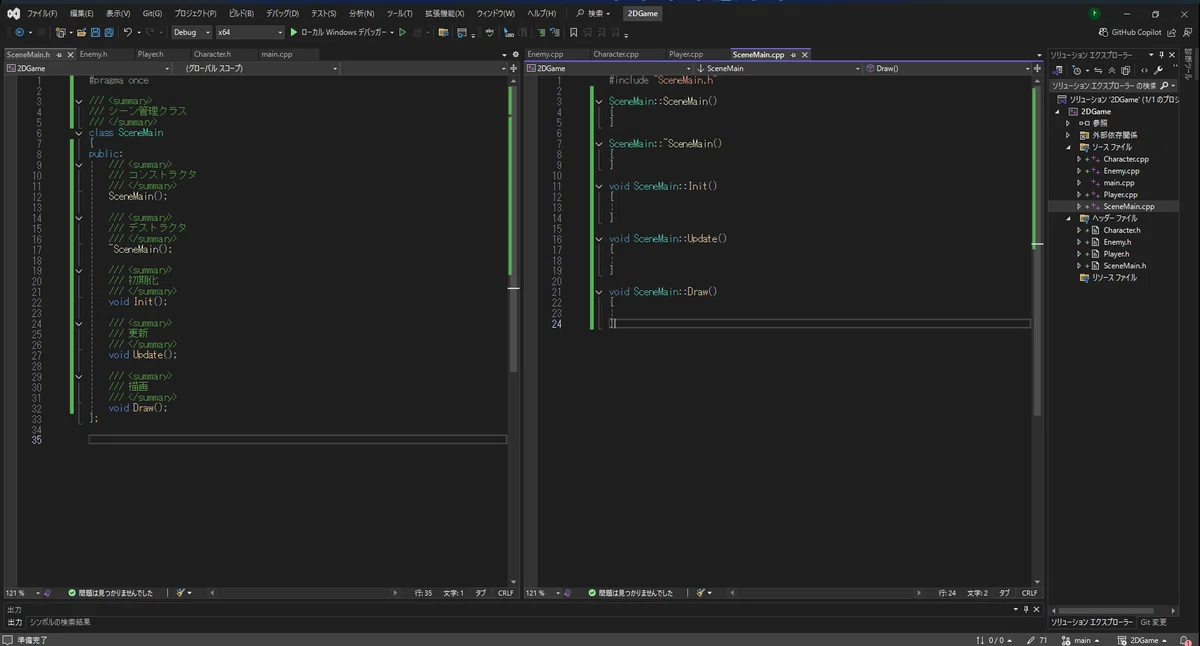Click the Open File folder icon
Screen dimensions: 1200x646
(82, 32)
